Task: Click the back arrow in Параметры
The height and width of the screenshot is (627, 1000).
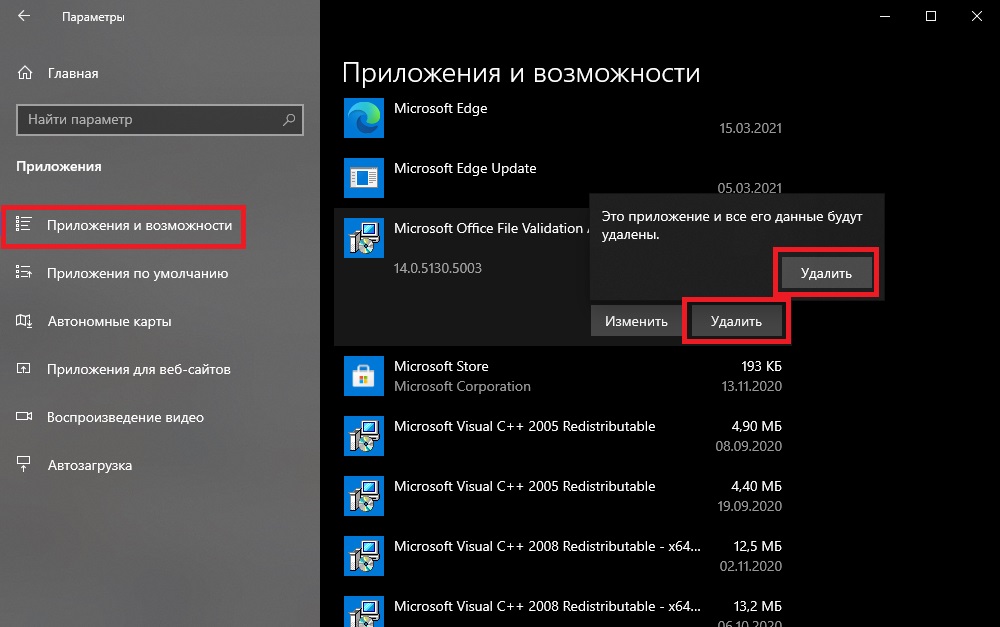Action: coord(24,16)
